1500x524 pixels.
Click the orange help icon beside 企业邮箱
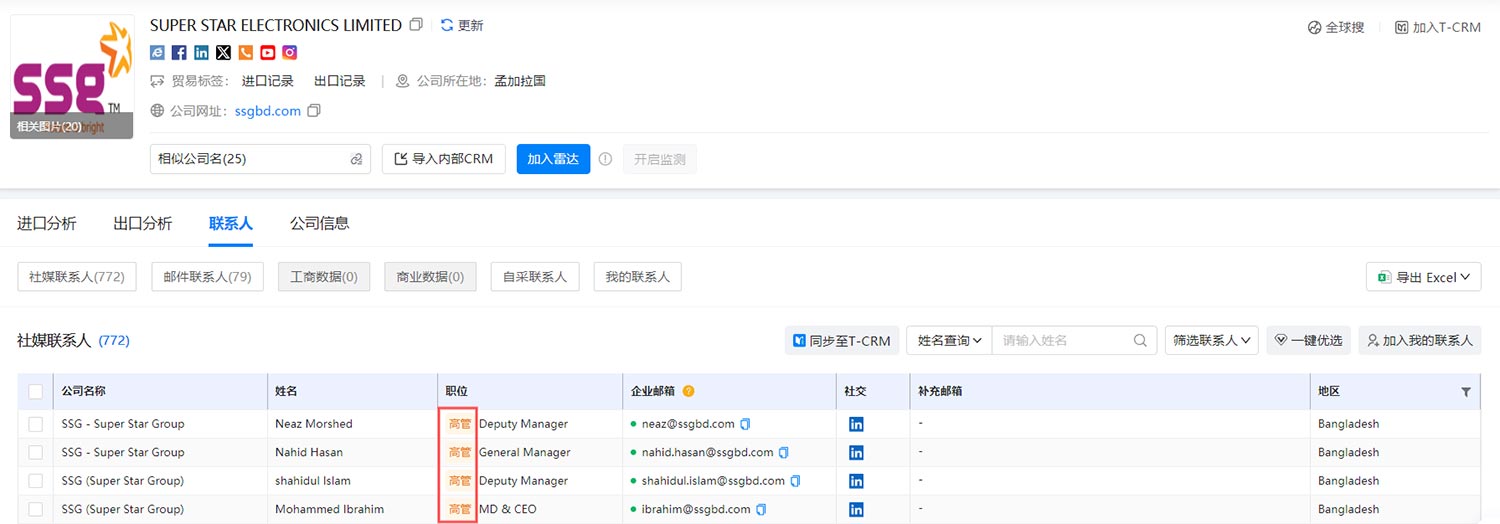coord(688,392)
